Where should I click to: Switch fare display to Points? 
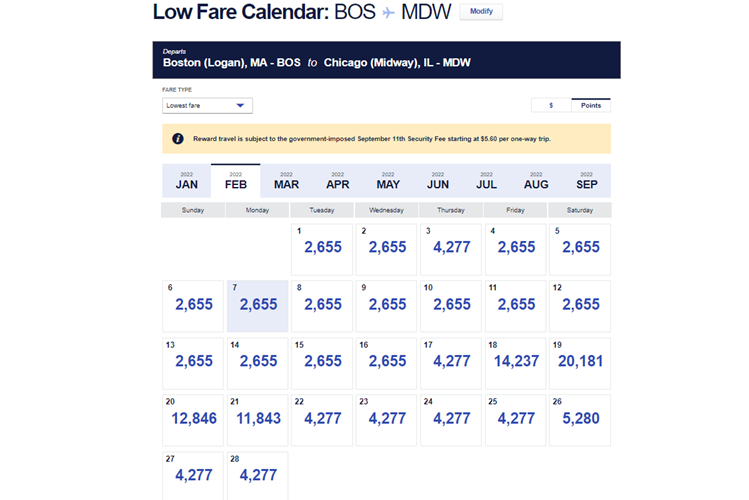[591, 105]
